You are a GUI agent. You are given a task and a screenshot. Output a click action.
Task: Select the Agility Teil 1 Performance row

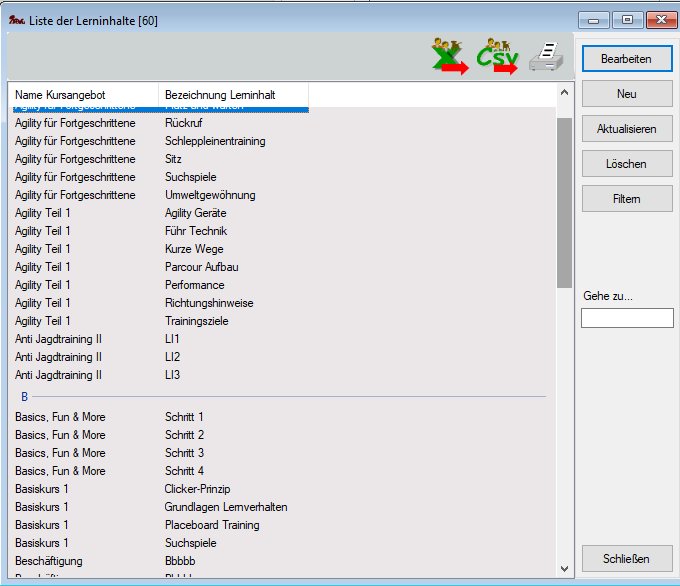tap(194, 285)
